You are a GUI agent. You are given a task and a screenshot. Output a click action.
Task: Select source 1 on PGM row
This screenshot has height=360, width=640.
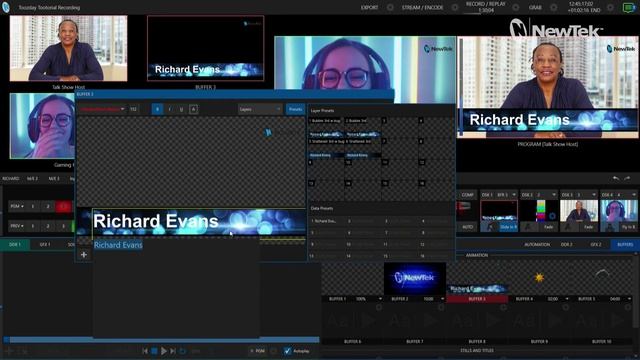point(33,207)
